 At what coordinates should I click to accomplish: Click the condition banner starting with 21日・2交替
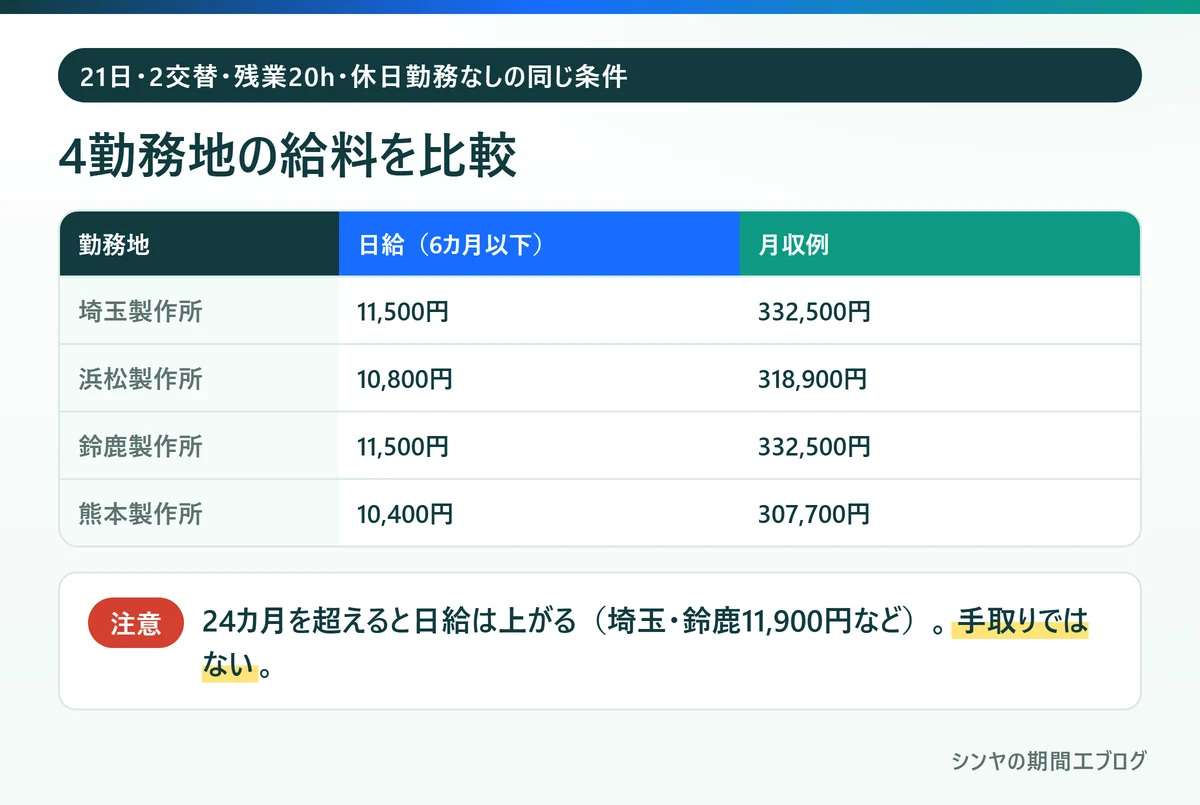(x=600, y=75)
